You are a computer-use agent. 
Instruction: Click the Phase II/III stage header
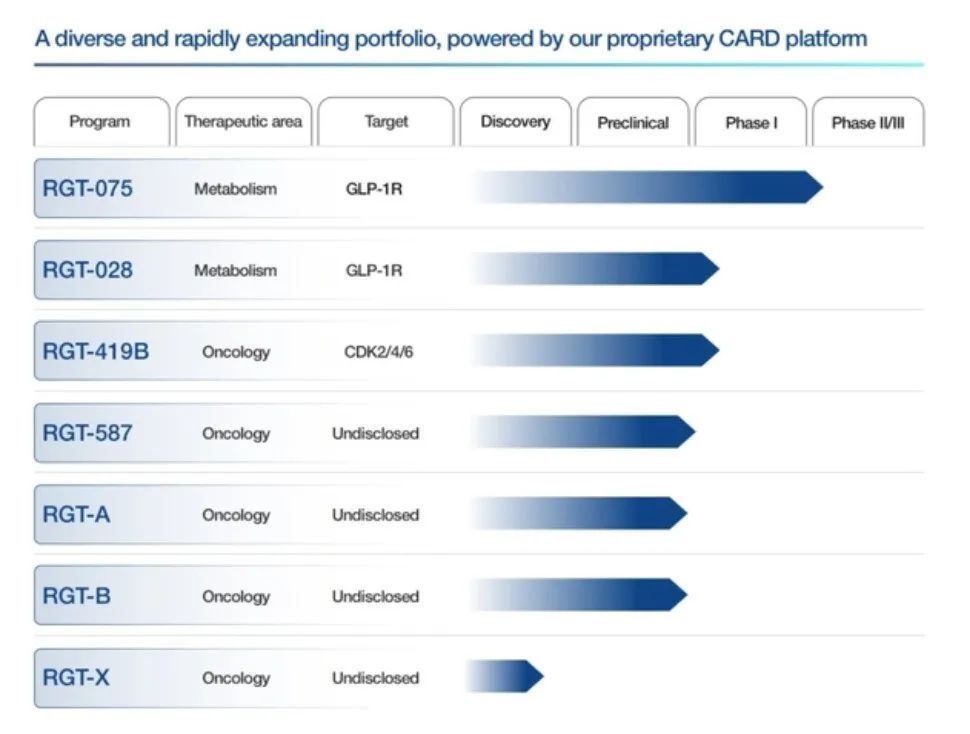[x=868, y=122]
